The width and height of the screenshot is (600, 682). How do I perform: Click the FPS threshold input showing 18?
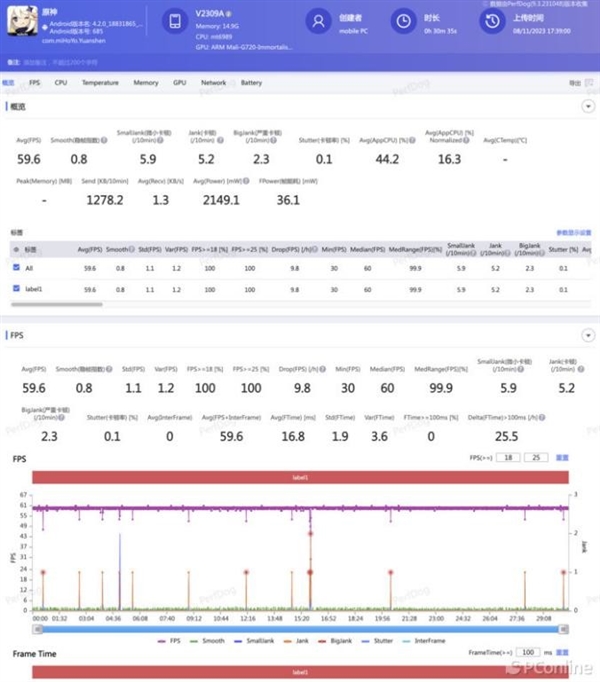[x=512, y=457]
